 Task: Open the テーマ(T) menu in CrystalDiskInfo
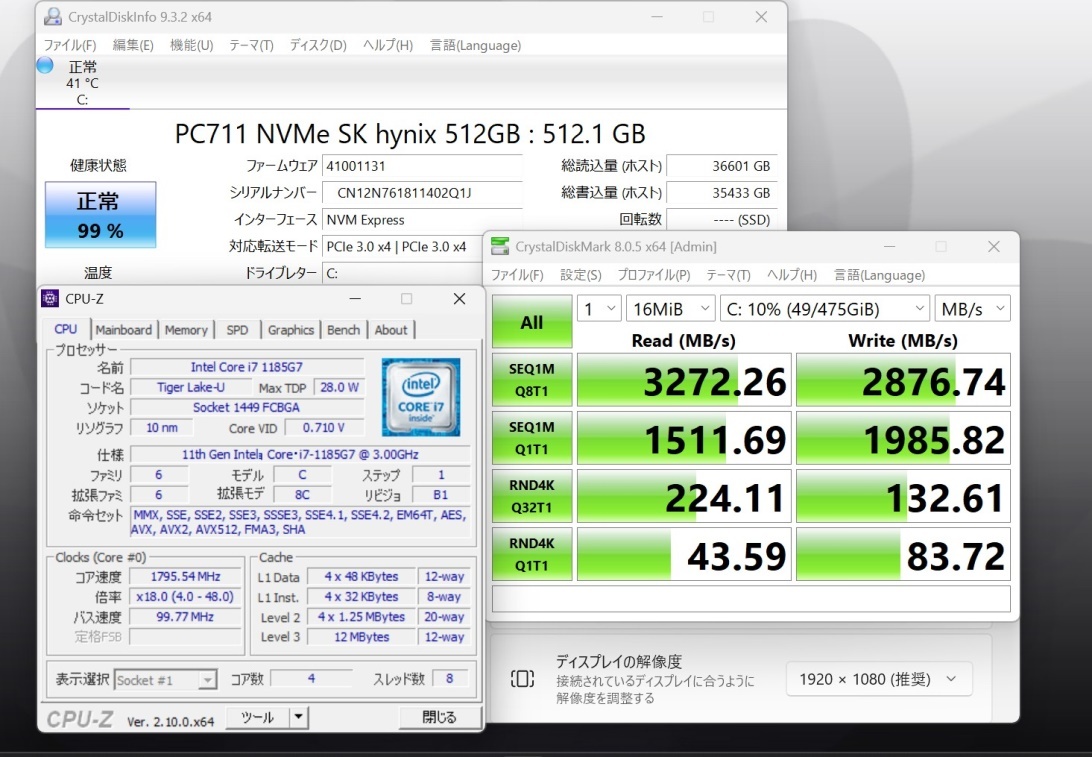coord(251,45)
